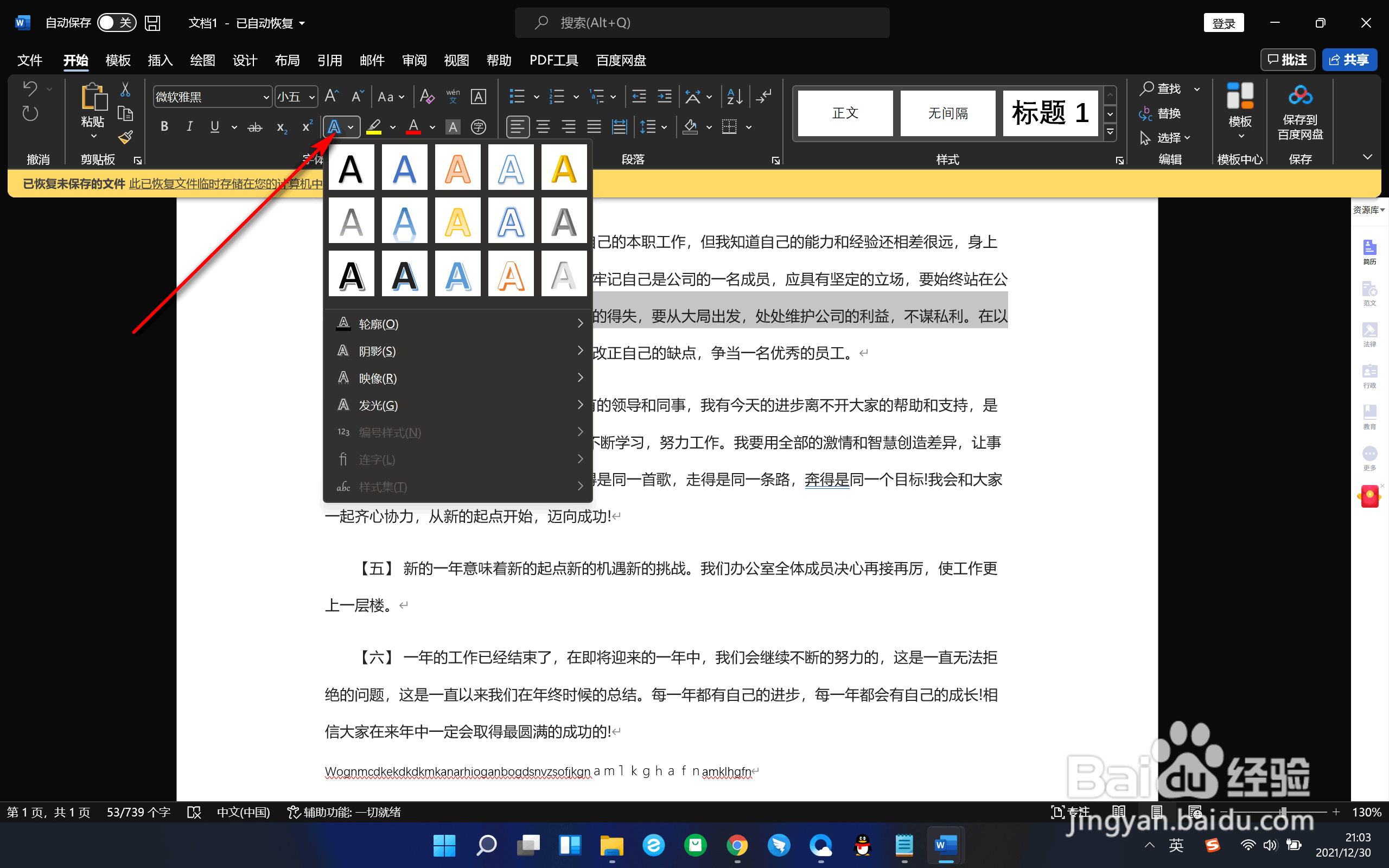Switch to the 插入 tab
Screen dimensions: 1389x868
pos(160,60)
